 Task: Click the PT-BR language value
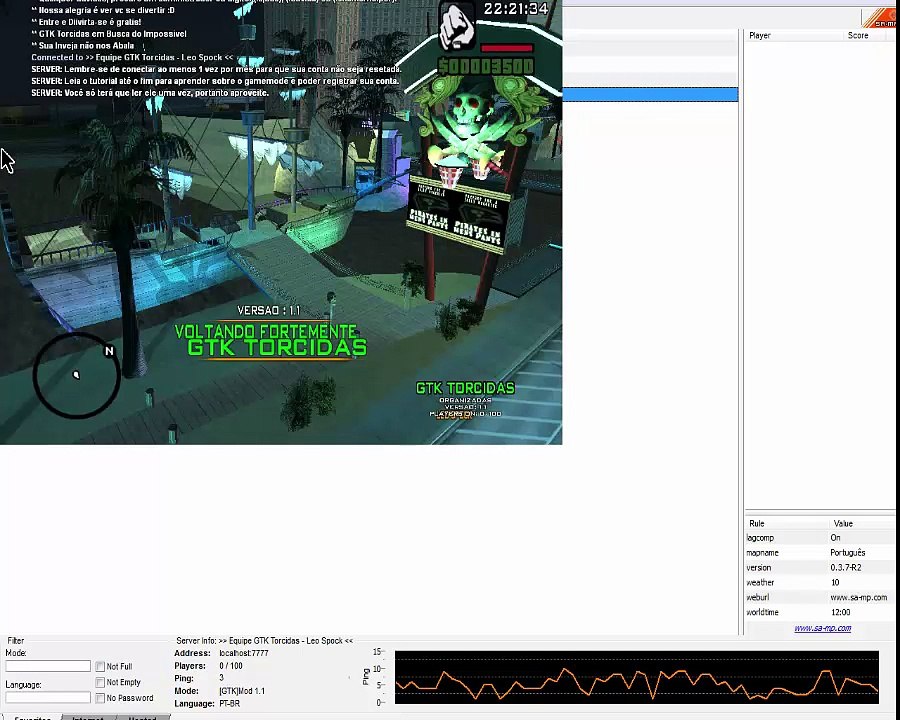tap(230, 704)
